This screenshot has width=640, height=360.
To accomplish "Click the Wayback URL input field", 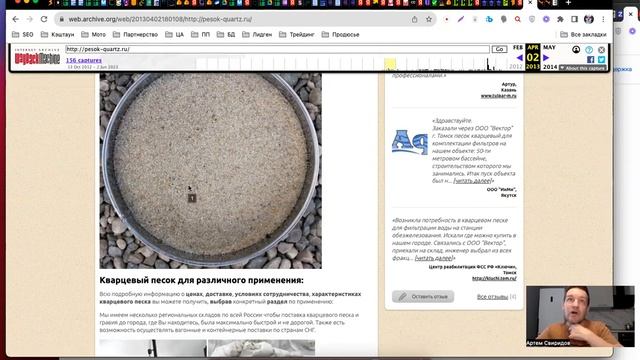I will coord(277,49).
